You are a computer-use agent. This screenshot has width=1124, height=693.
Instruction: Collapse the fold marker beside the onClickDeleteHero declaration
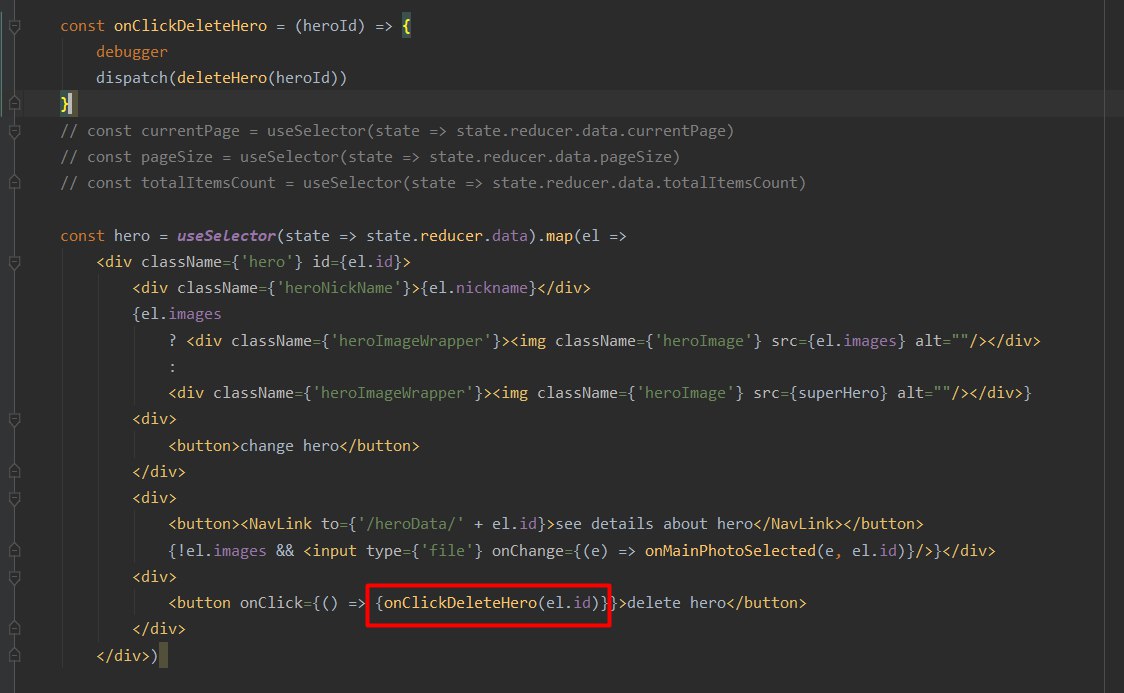point(14,27)
